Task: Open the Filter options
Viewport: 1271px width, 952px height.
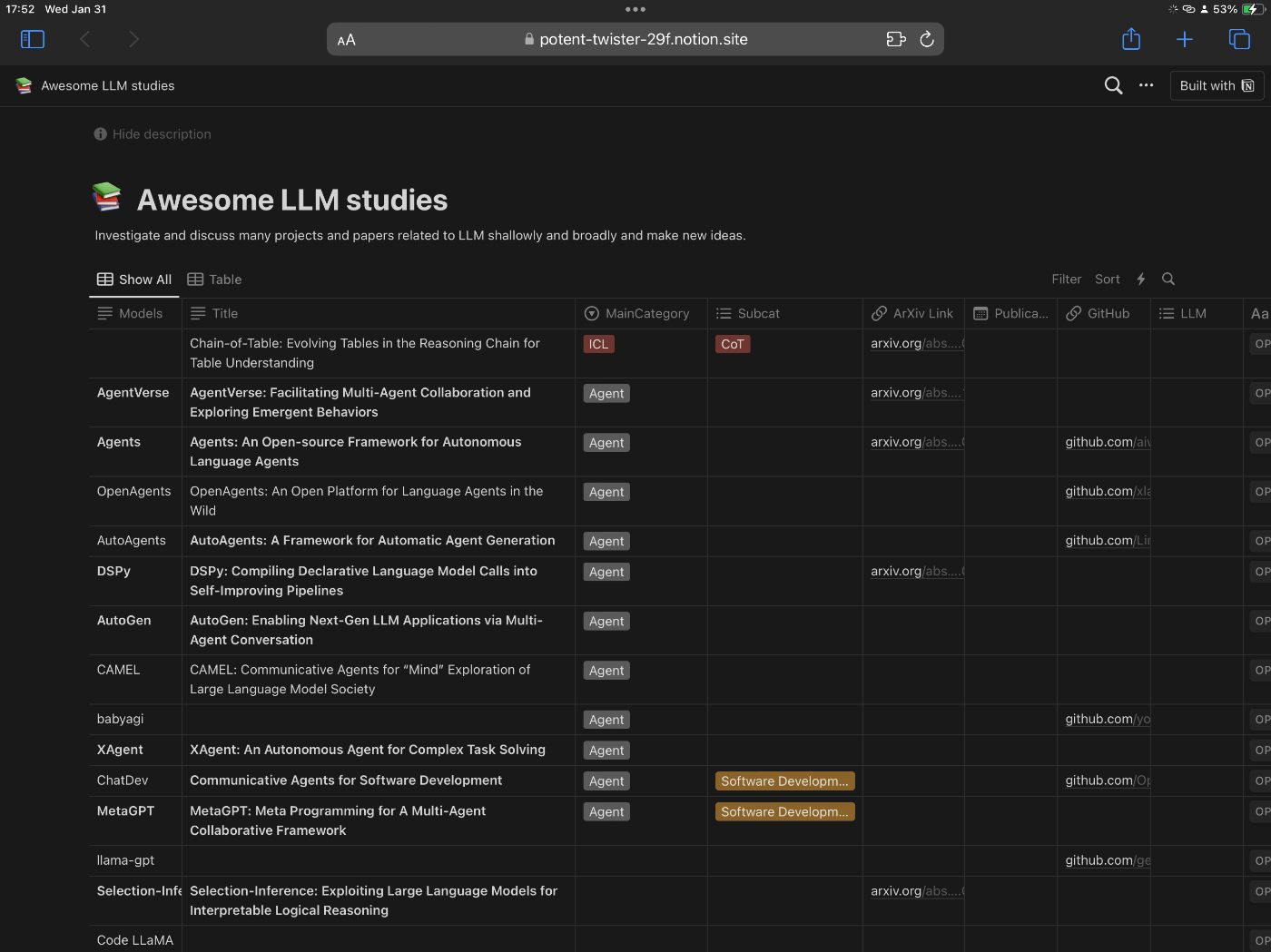Action: [x=1067, y=280]
